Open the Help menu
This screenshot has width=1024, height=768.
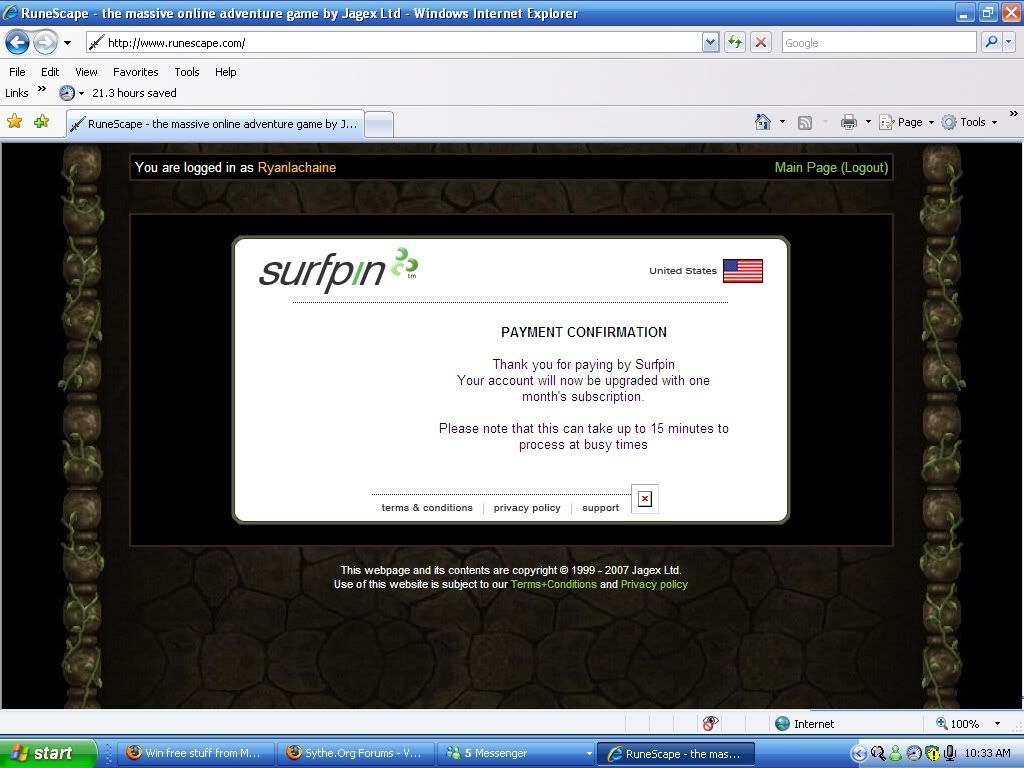[225, 72]
